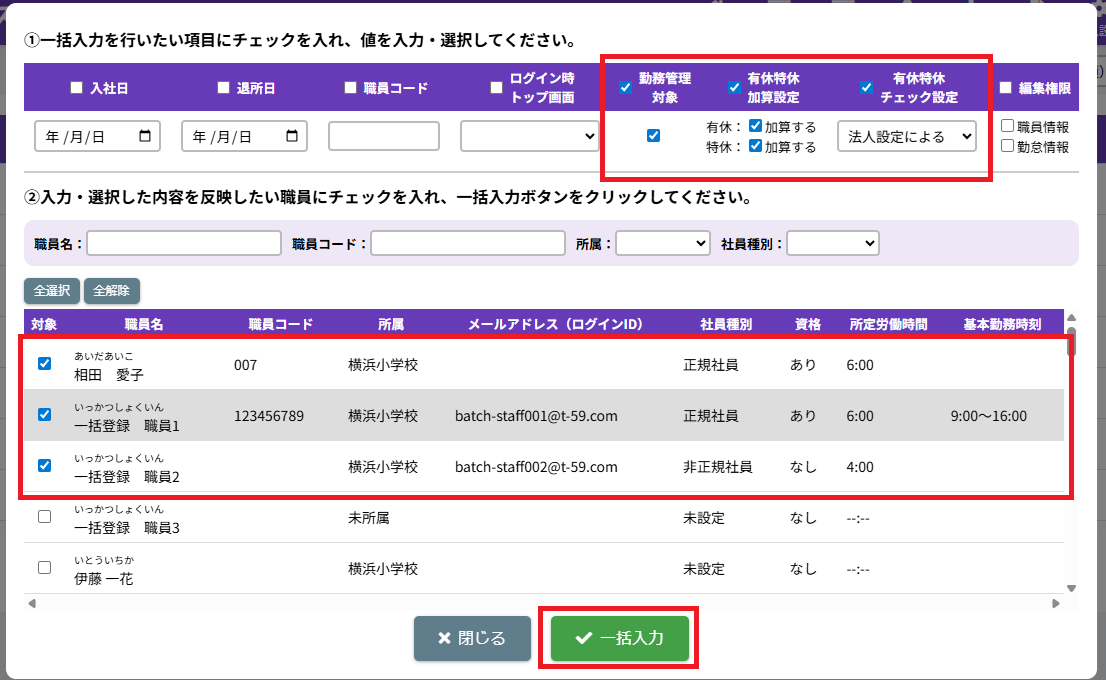
Task: Expand the 所属 filter dropdown
Action: point(663,243)
